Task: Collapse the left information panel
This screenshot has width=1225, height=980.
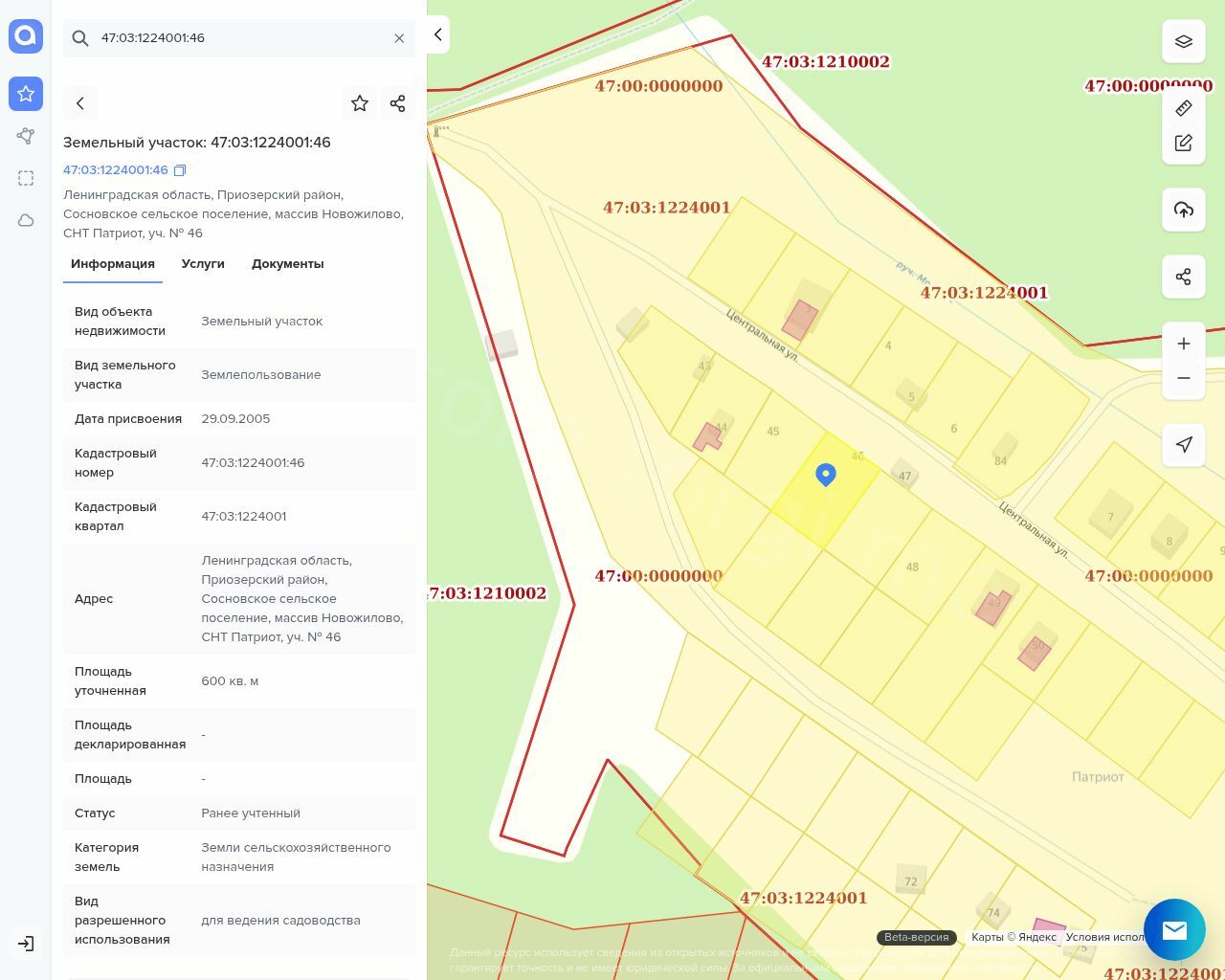Action: click(437, 35)
